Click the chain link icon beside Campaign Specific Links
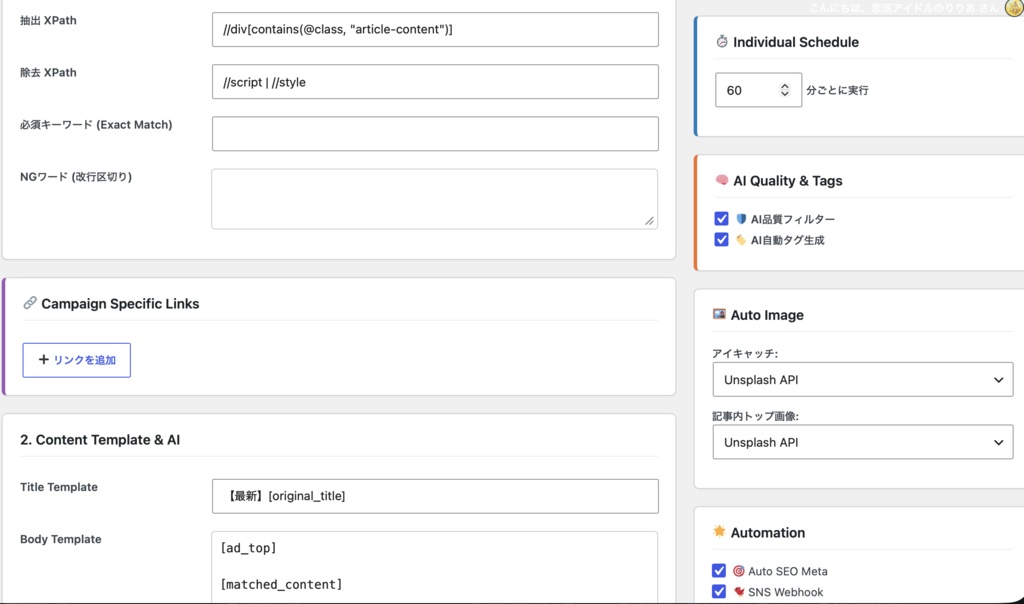This screenshot has width=1024, height=604. pos(29,303)
